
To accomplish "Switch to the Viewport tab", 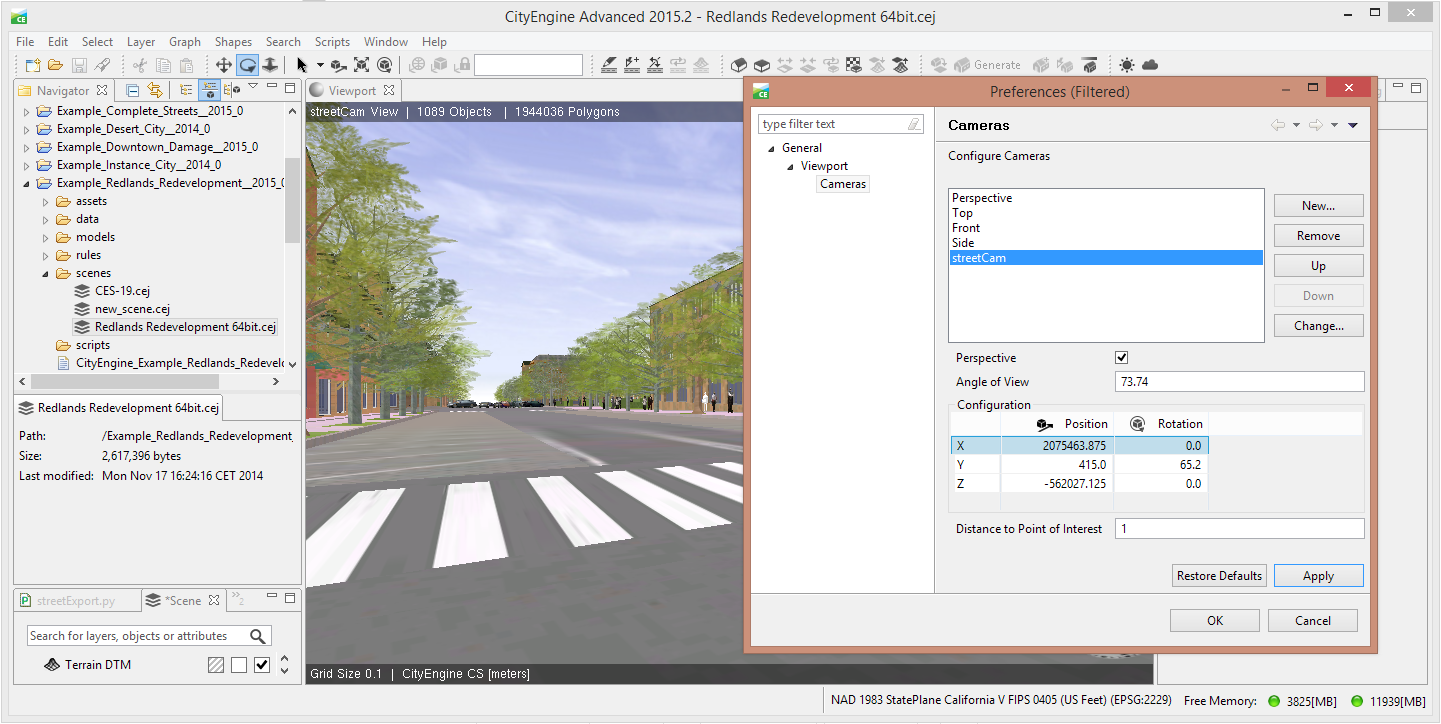I will tap(351, 91).
